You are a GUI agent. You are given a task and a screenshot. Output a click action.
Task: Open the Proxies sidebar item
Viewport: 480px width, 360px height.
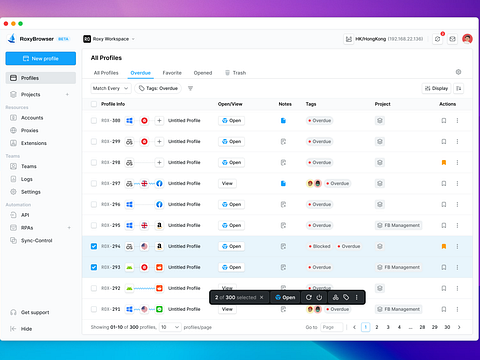pos(30,130)
